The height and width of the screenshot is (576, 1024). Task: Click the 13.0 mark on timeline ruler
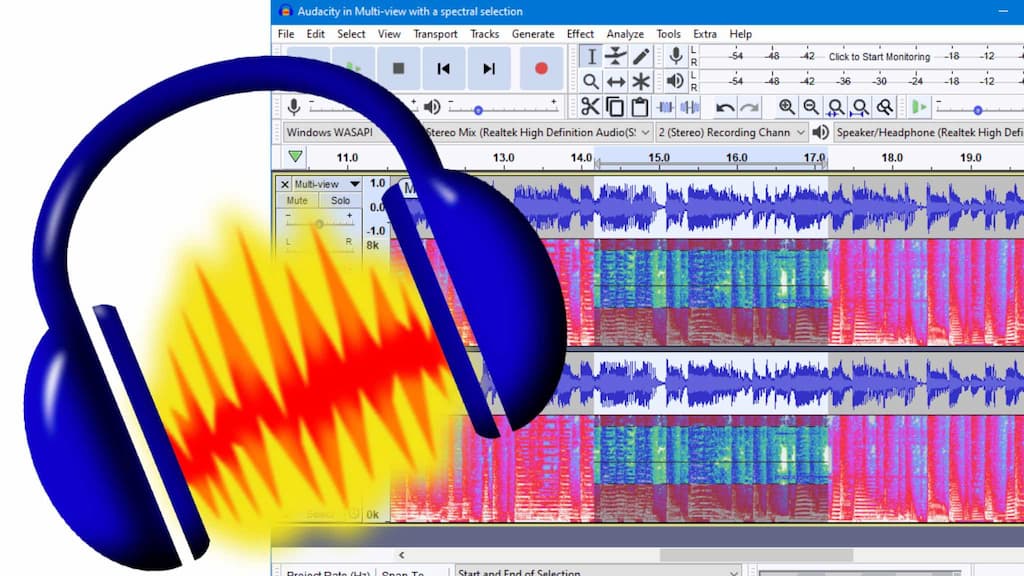point(503,157)
